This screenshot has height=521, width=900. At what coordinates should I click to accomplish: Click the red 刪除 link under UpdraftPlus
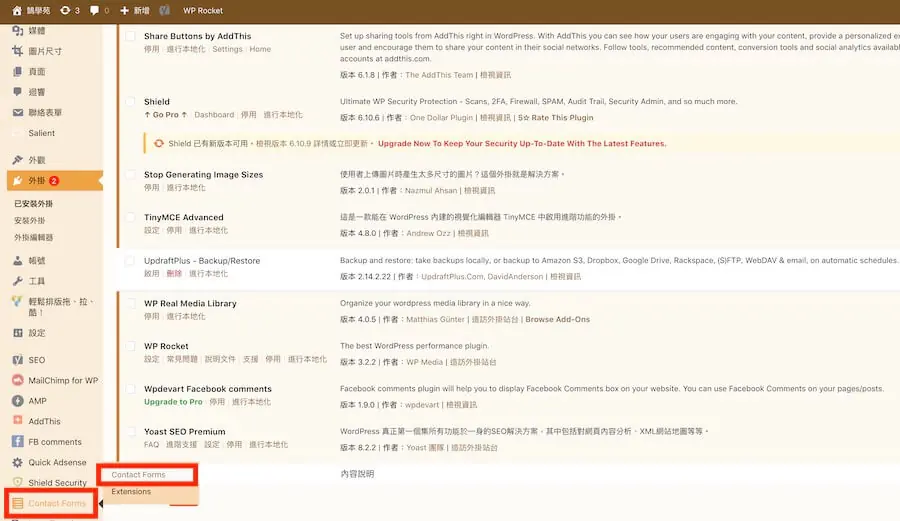click(174, 274)
